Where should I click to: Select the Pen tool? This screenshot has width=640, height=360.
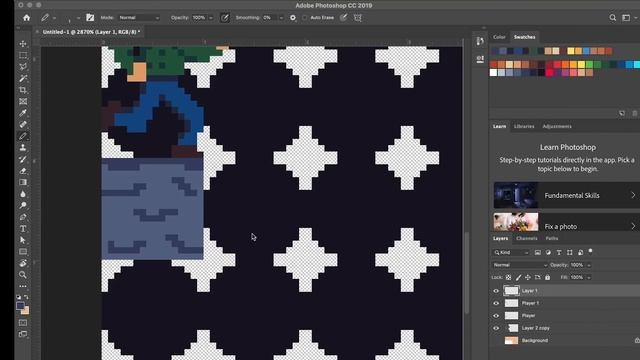coord(23,217)
